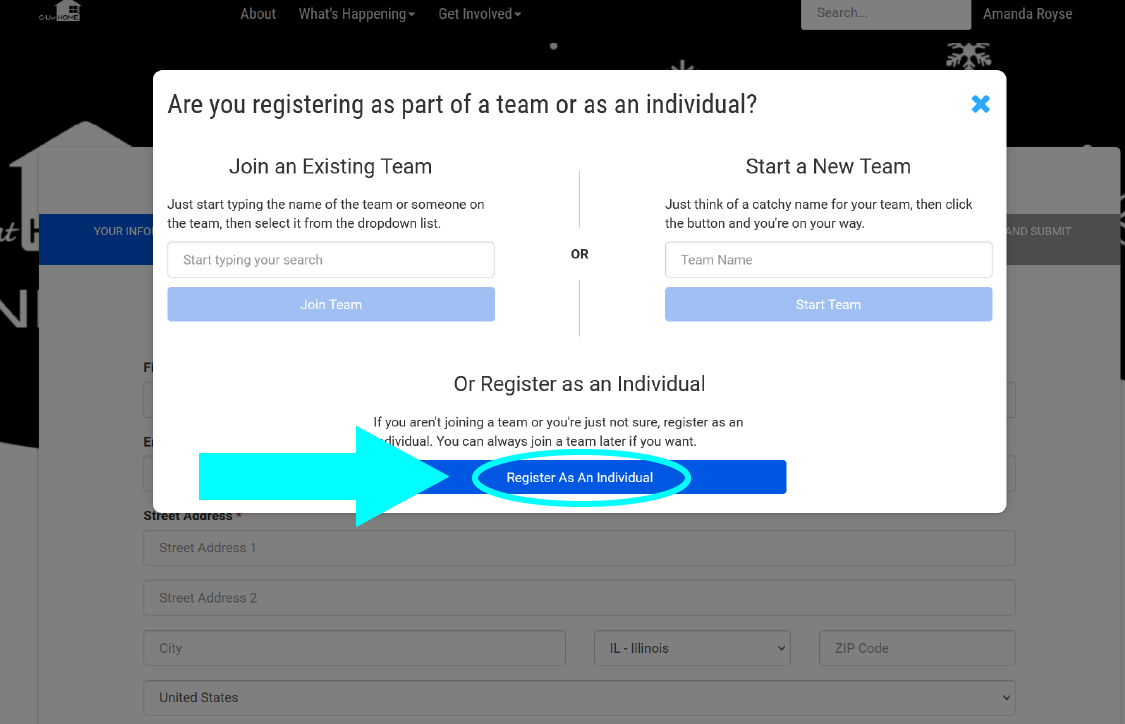This screenshot has height=724, width=1125.
Task: Open the IL - Illinois state dropdown
Action: [692, 648]
